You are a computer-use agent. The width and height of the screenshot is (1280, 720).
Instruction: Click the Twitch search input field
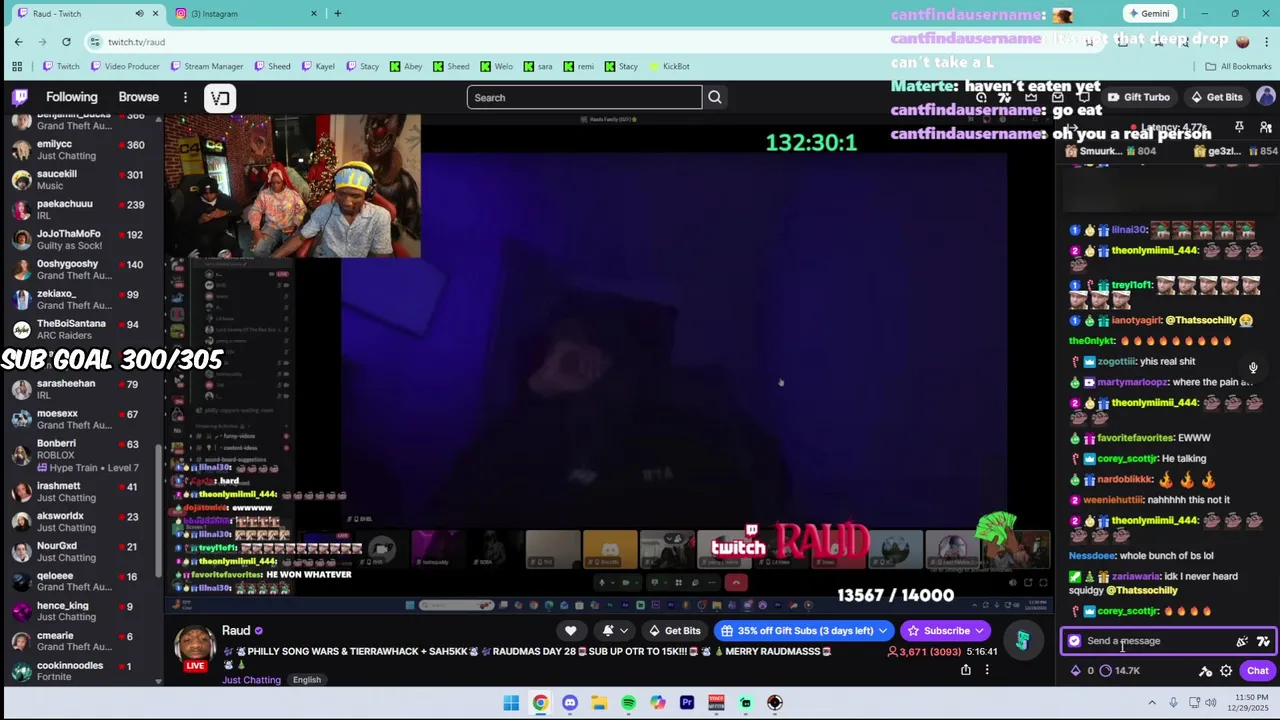click(x=584, y=97)
